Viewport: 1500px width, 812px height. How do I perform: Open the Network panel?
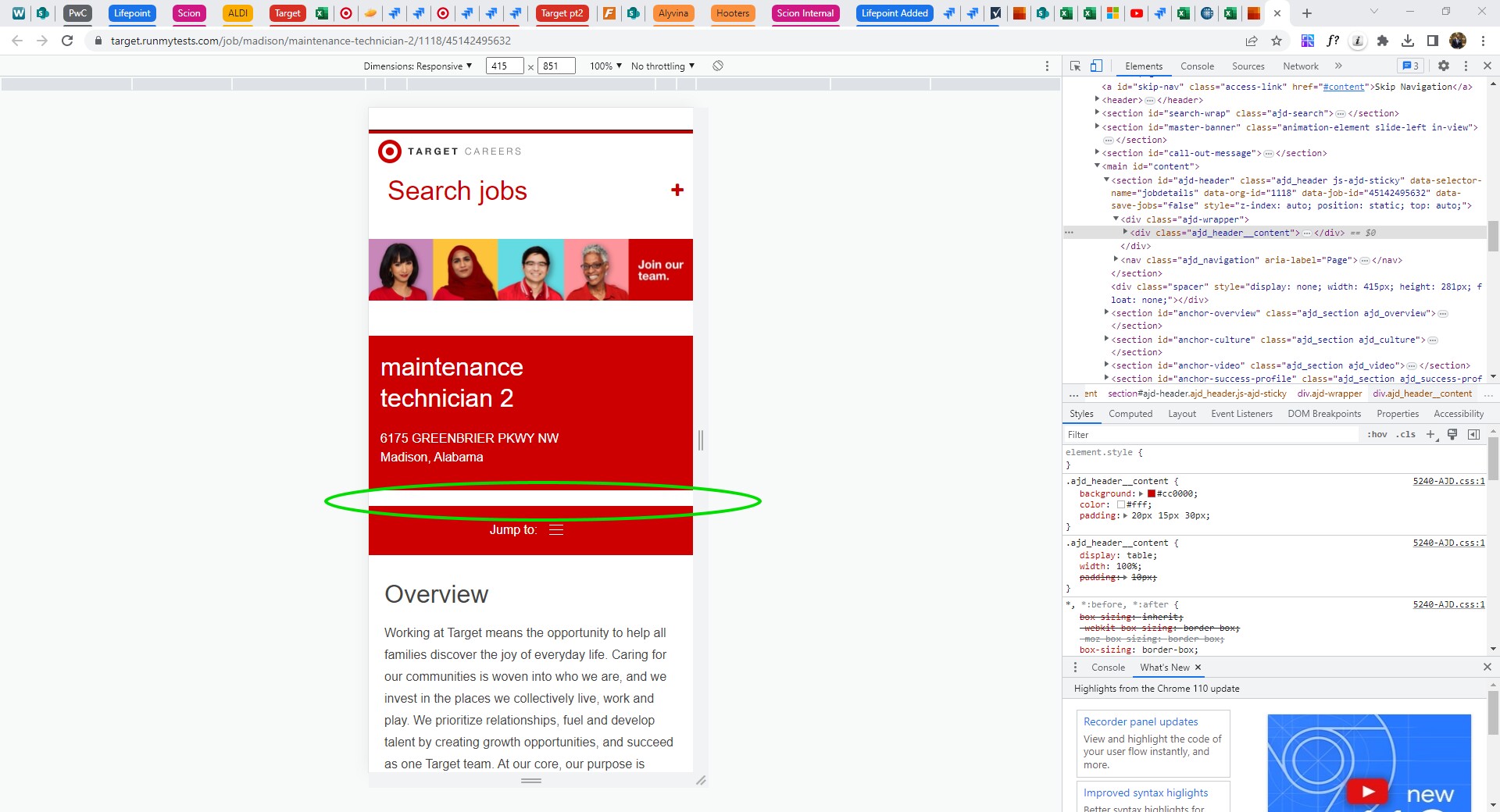click(1300, 66)
